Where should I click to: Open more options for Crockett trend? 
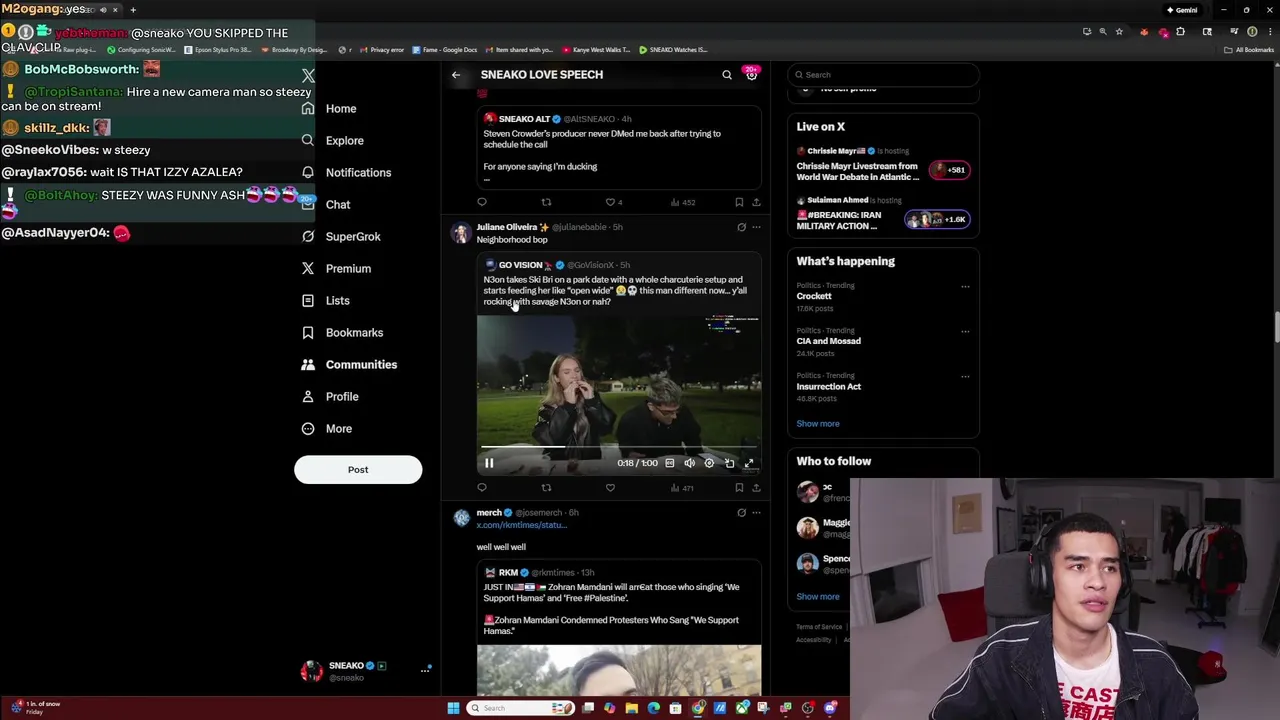coord(965,286)
